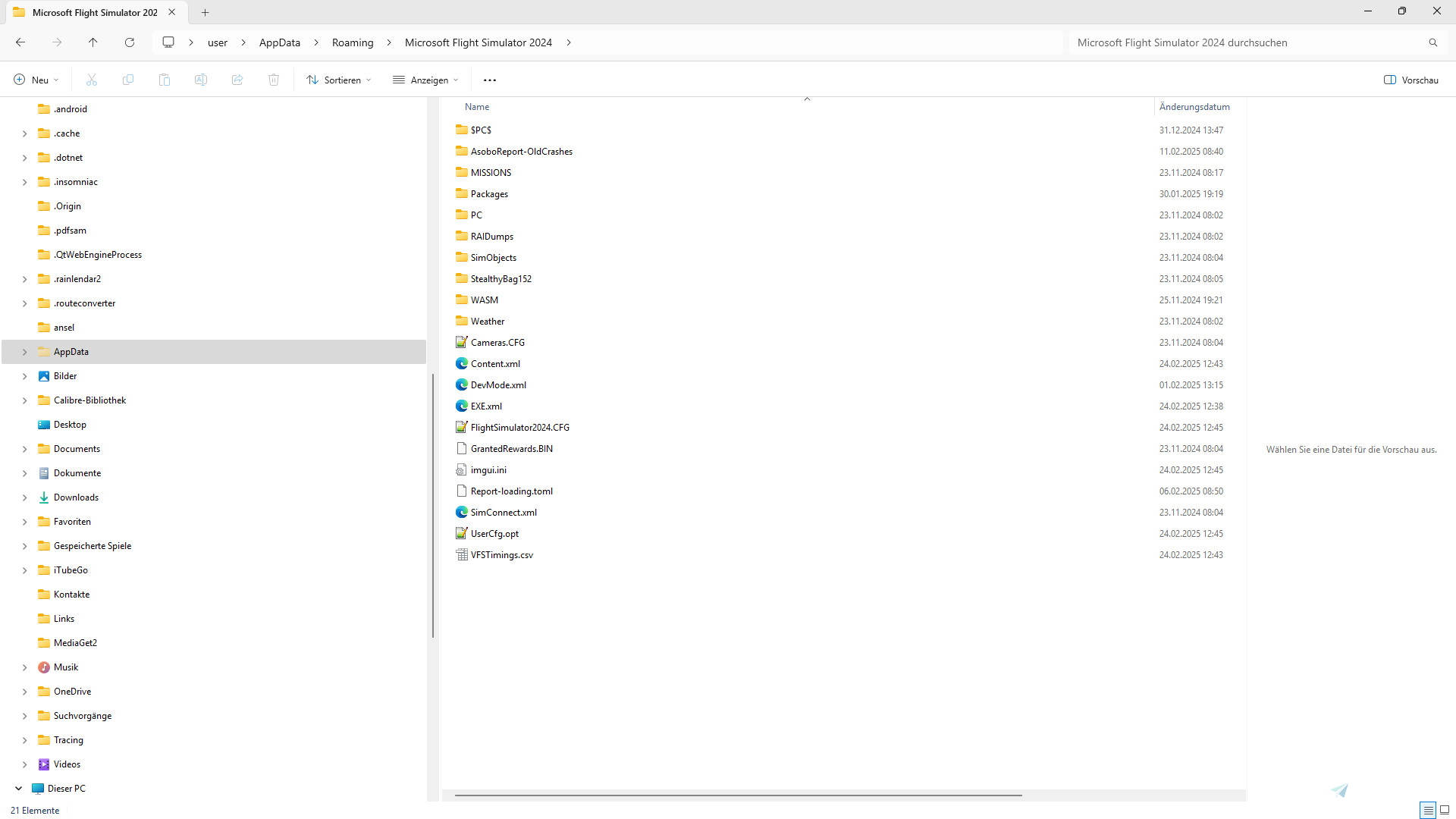Viewport: 1456px width, 819px height.
Task: Copy using the copy icon in the toolbar
Action: pos(127,80)
